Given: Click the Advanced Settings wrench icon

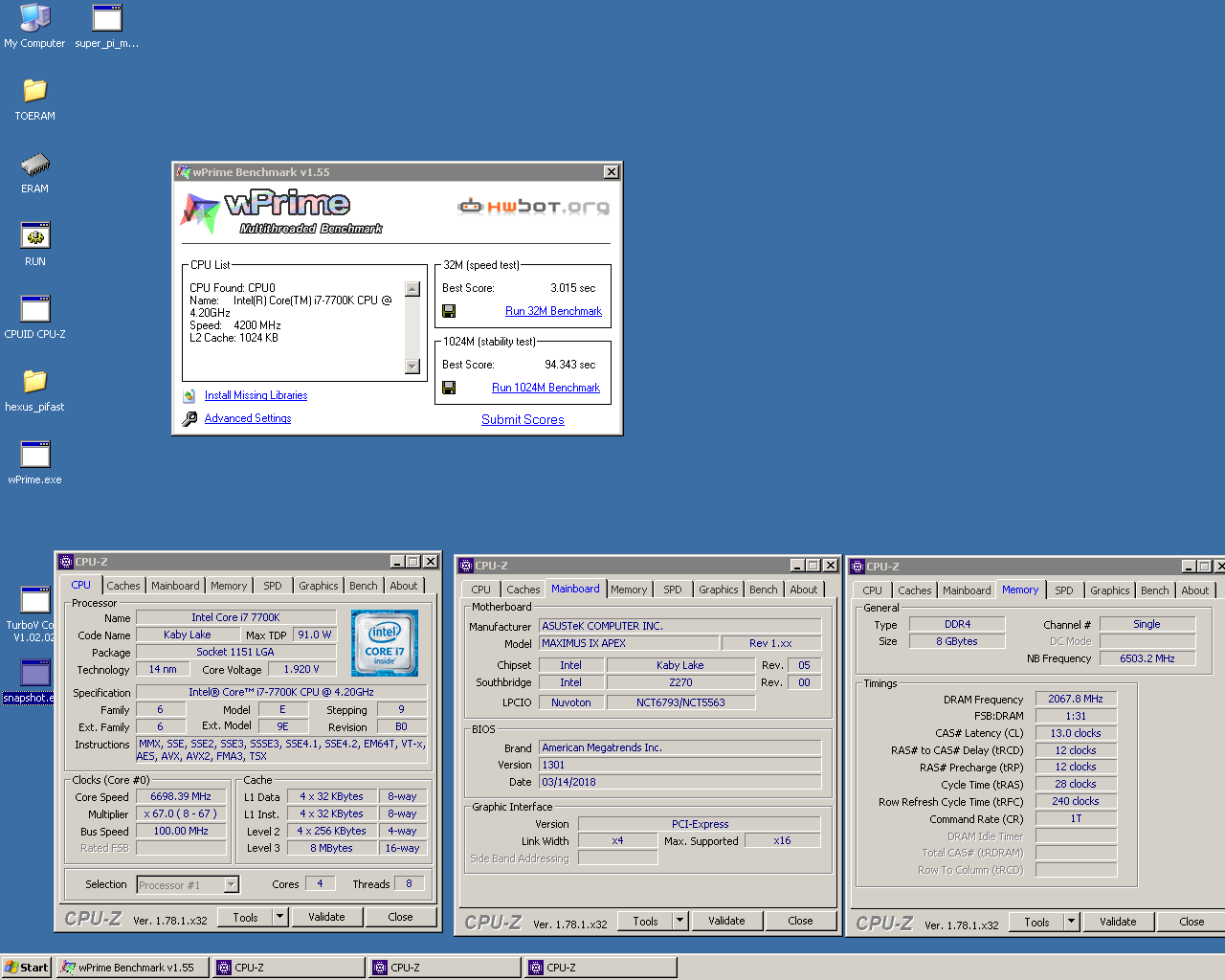Looking at the screenshot, I should [189, 418].
